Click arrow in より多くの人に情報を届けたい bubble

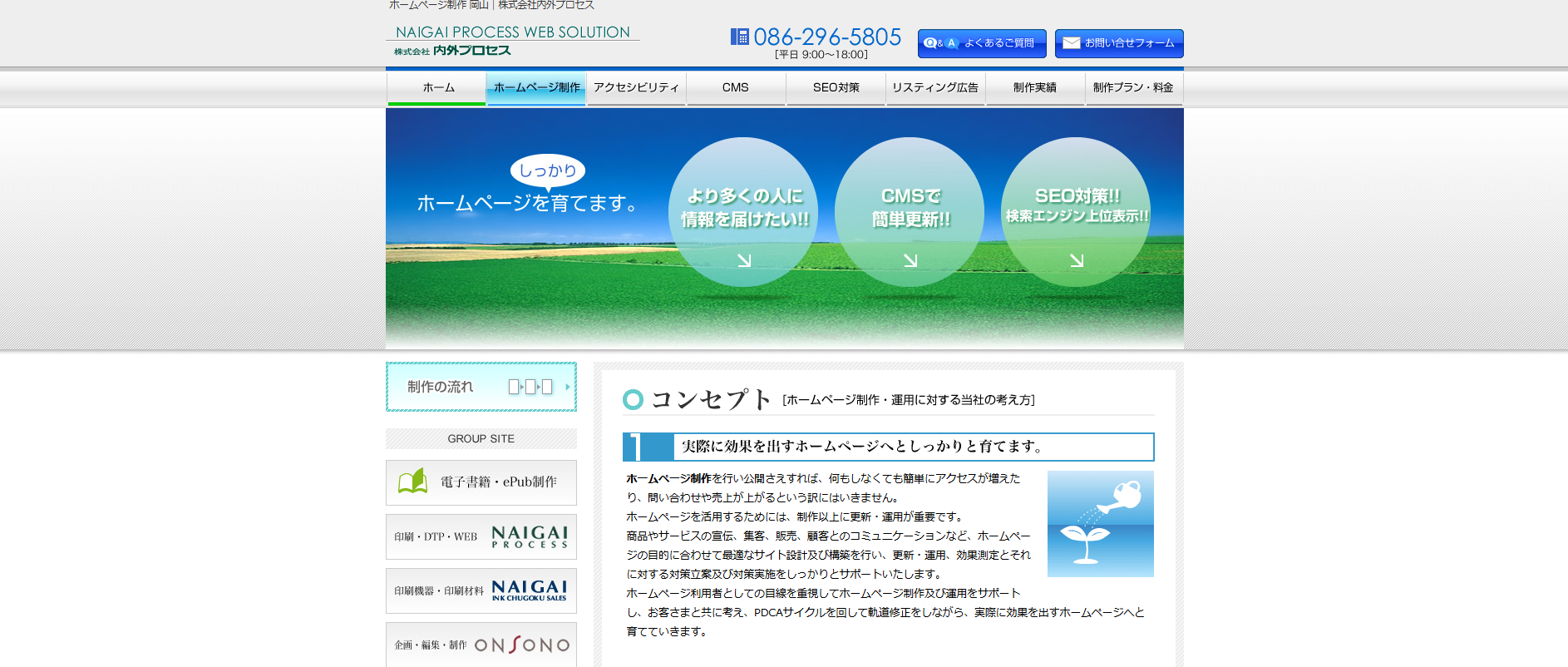coord(744,260)
